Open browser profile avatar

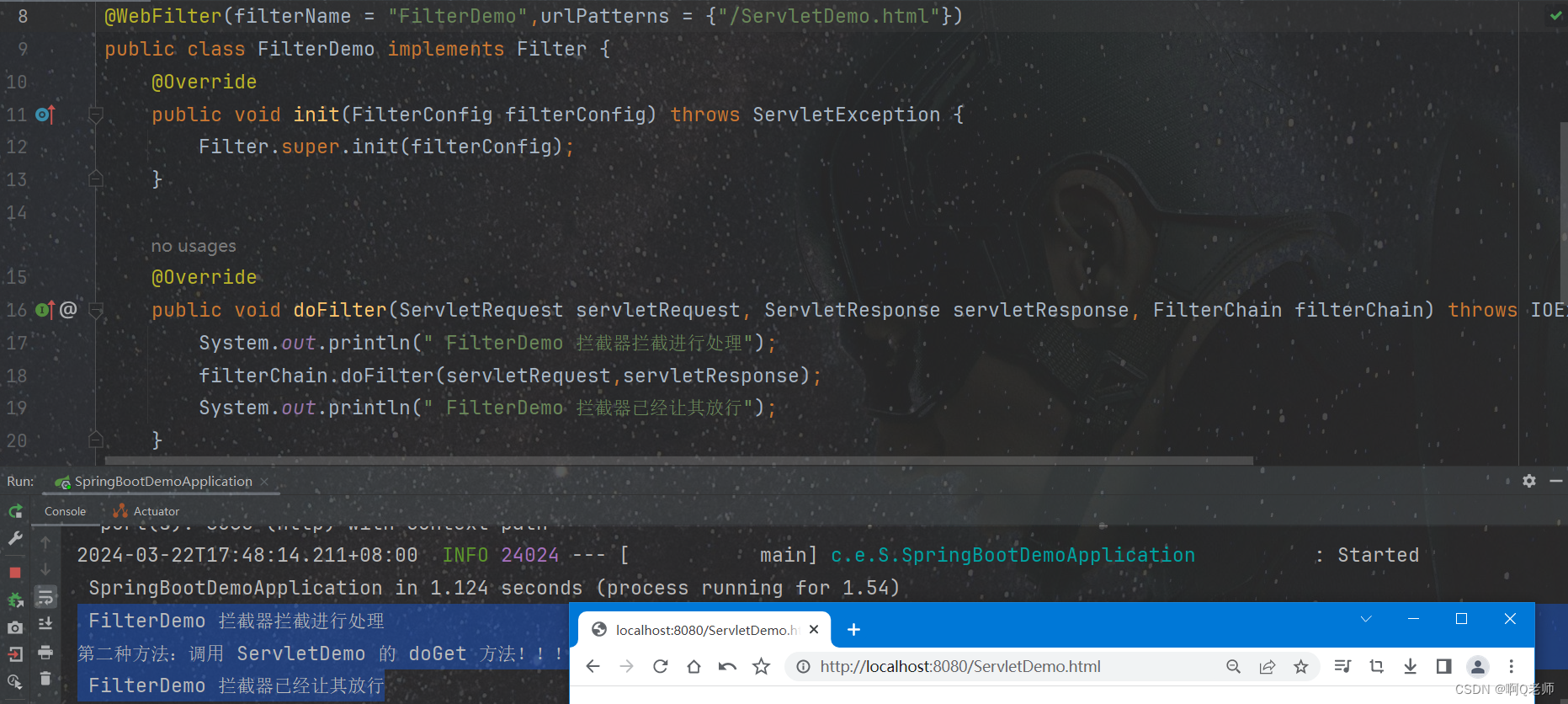coord(1477,667)
